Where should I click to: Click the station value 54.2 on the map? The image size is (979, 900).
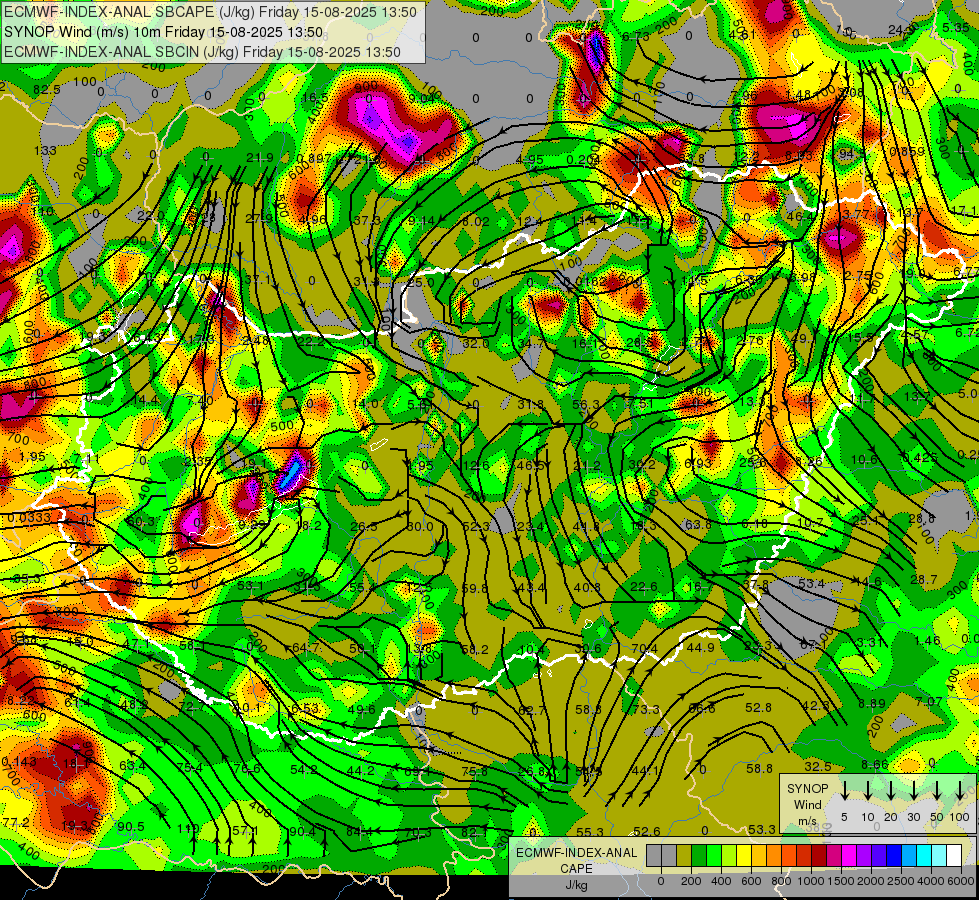[x=303, y=770]
